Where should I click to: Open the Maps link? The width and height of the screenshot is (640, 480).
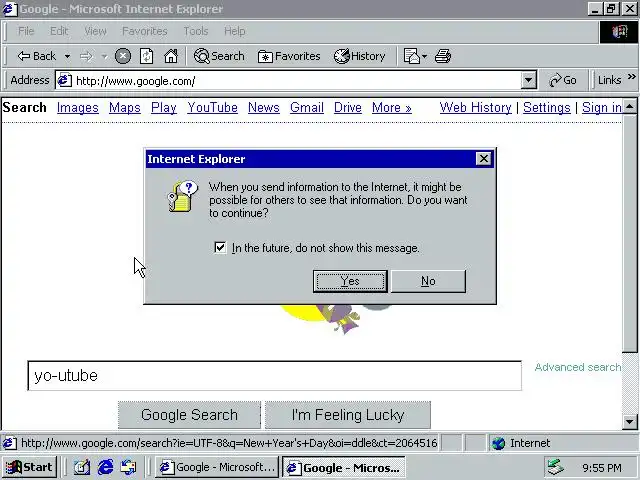click(x=124, y=107)
